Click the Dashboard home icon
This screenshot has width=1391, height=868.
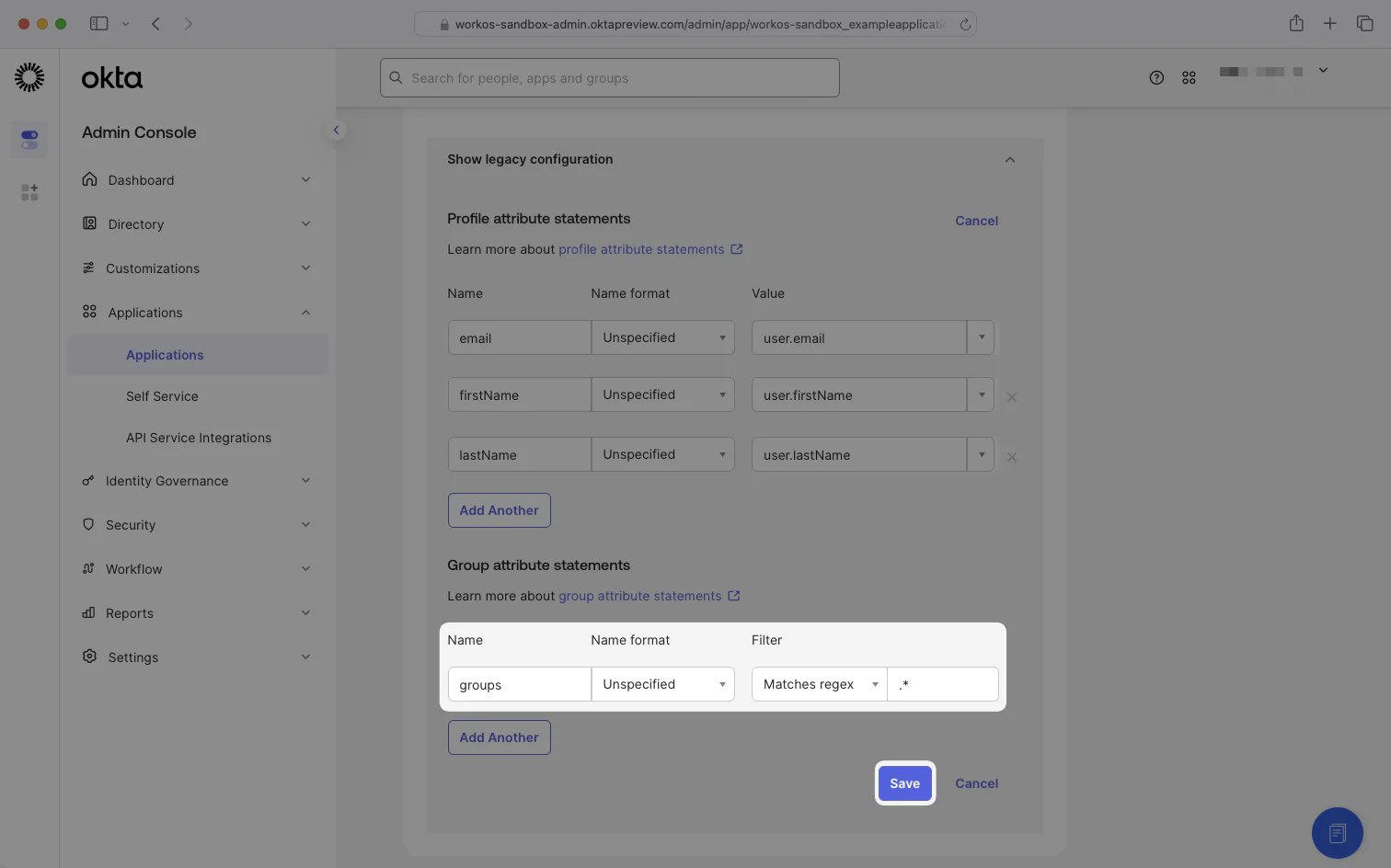pos(89,179)
